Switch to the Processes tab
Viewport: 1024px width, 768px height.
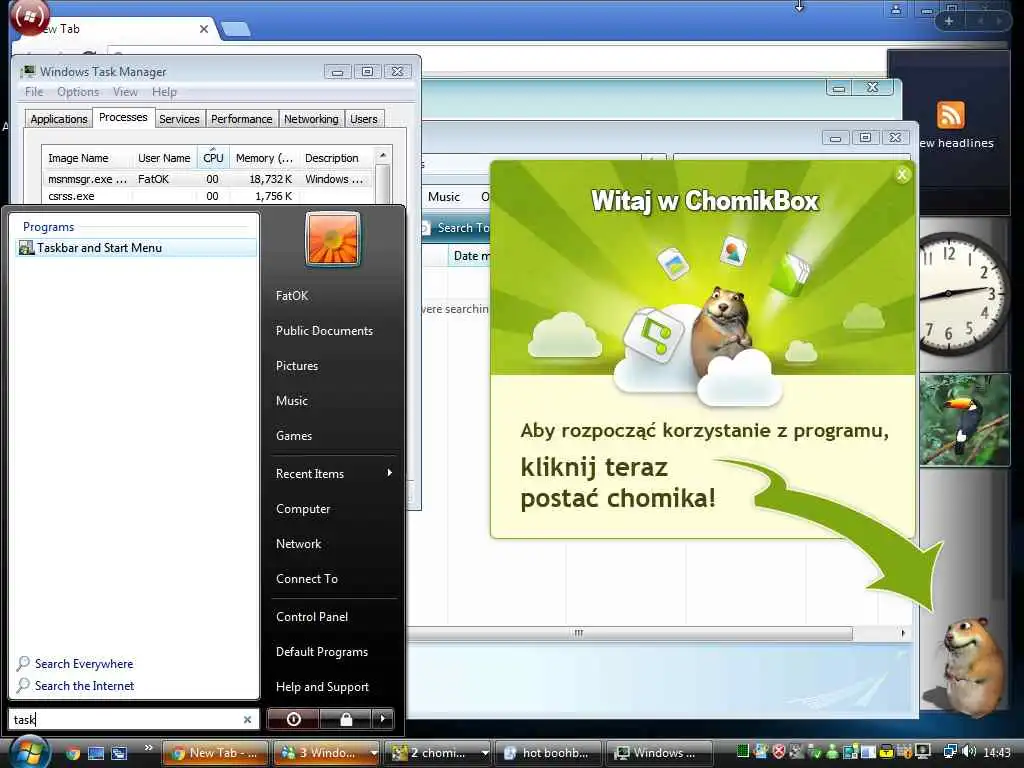click(x=123, y=118)
